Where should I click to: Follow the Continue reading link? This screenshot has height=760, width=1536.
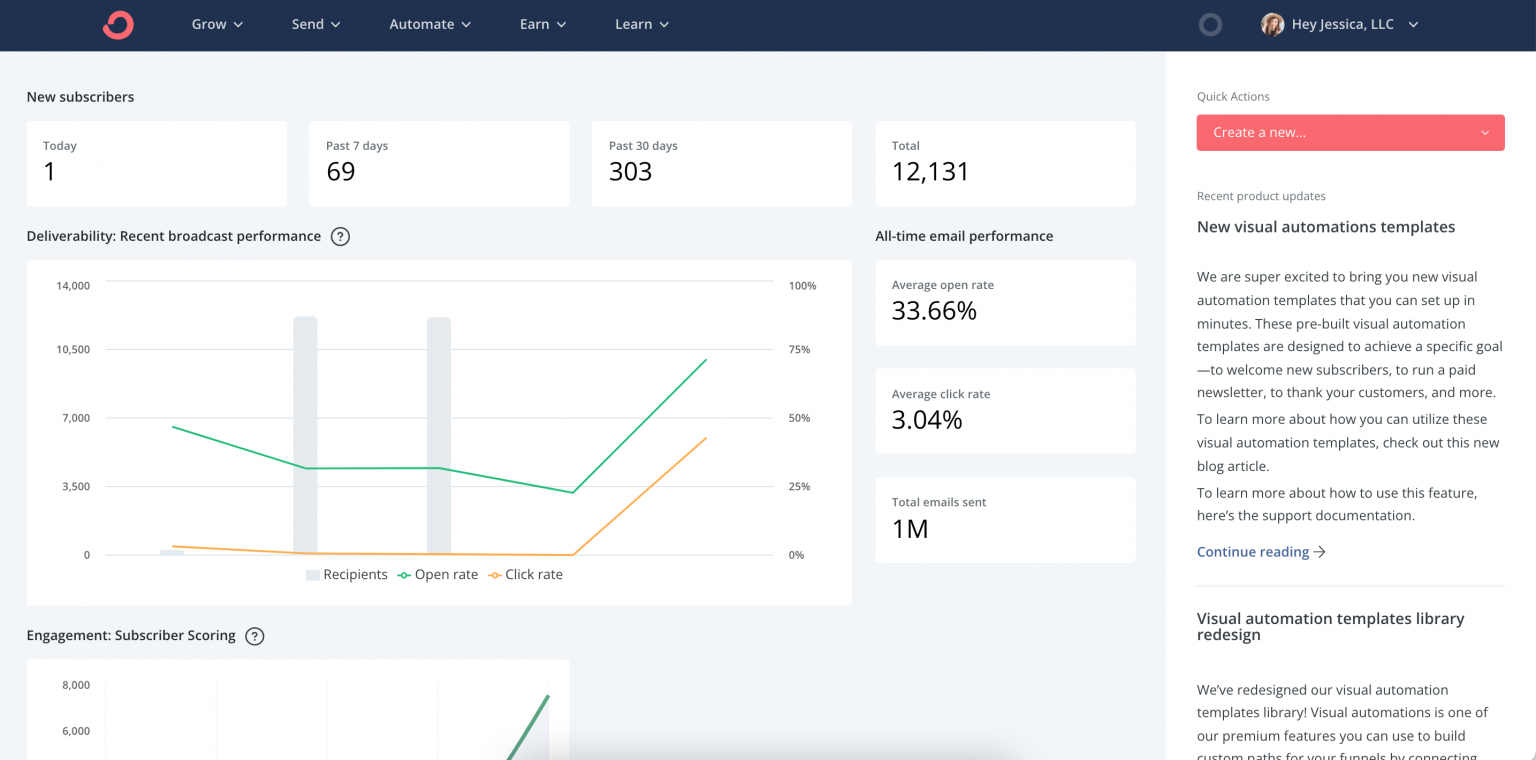1252,551
